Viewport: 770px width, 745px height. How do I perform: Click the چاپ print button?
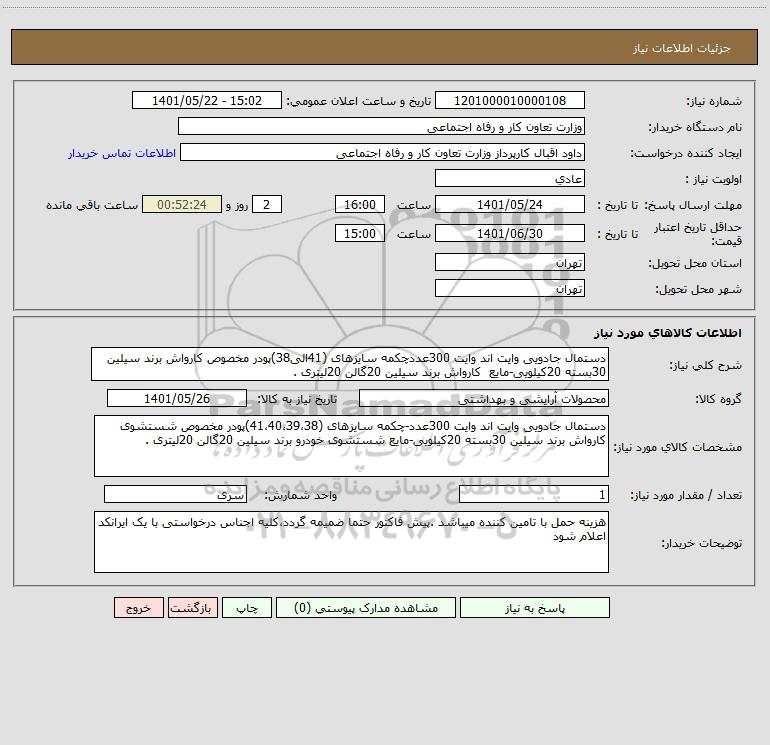247,607
